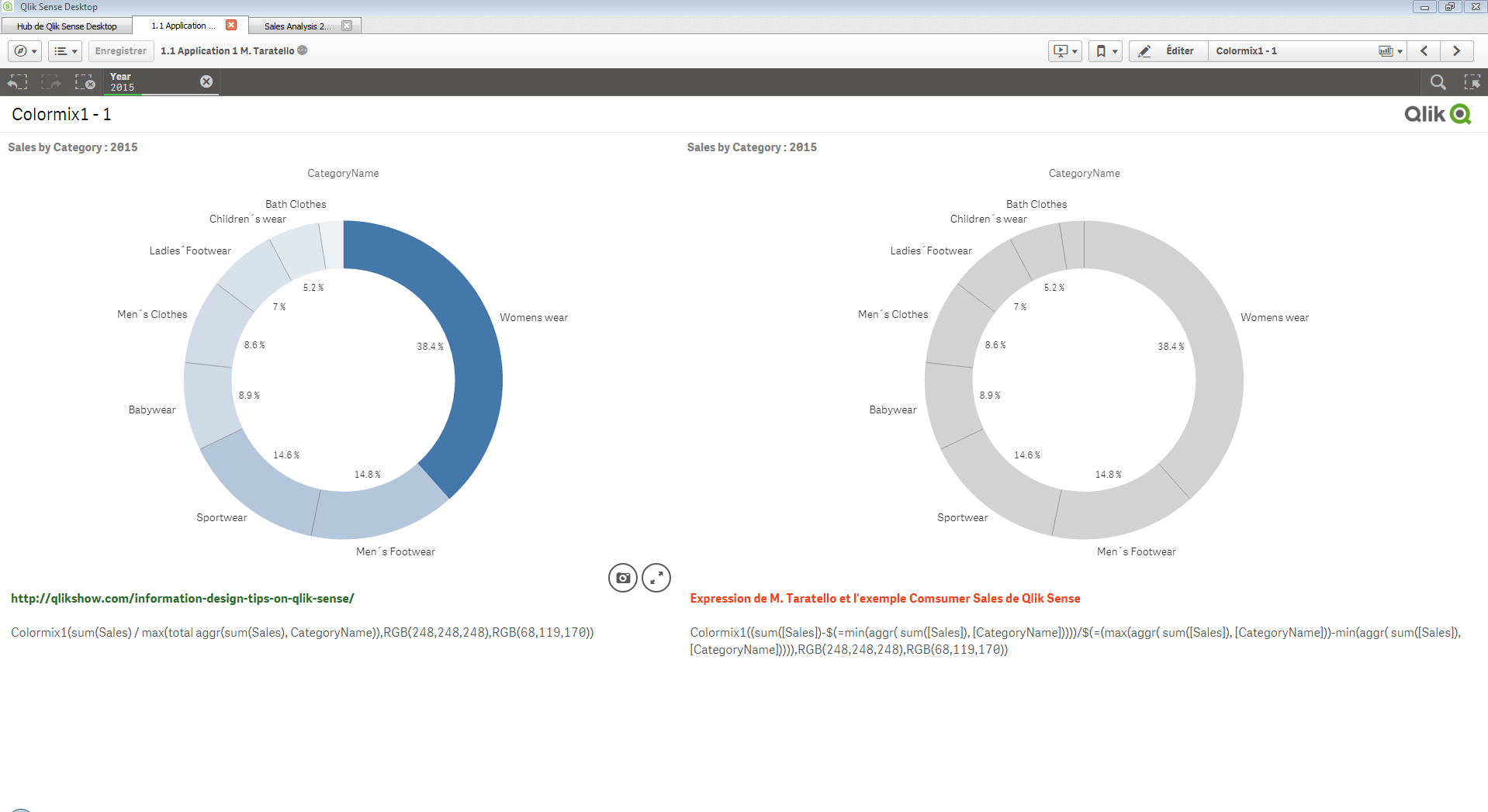Open the global list menu
Viewport: 1488px width, 812px height.
click(65, 51)
